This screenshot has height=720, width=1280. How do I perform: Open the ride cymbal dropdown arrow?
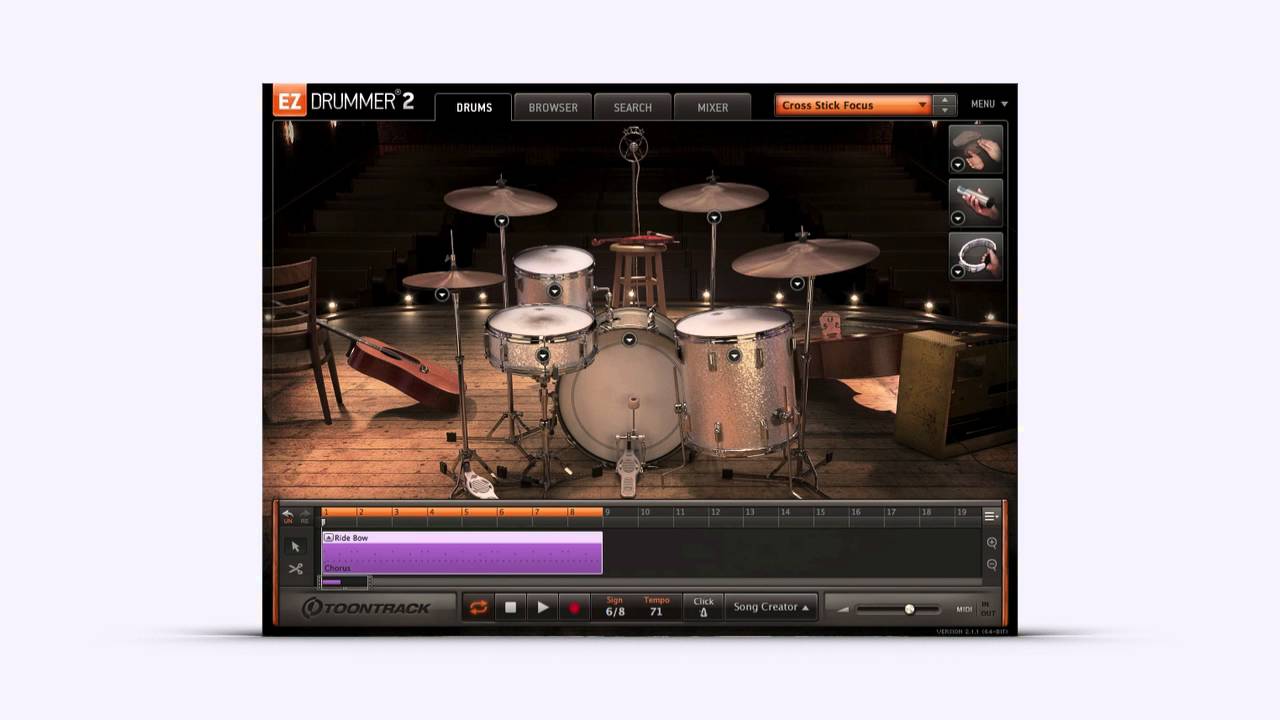(x=797, y=284)
